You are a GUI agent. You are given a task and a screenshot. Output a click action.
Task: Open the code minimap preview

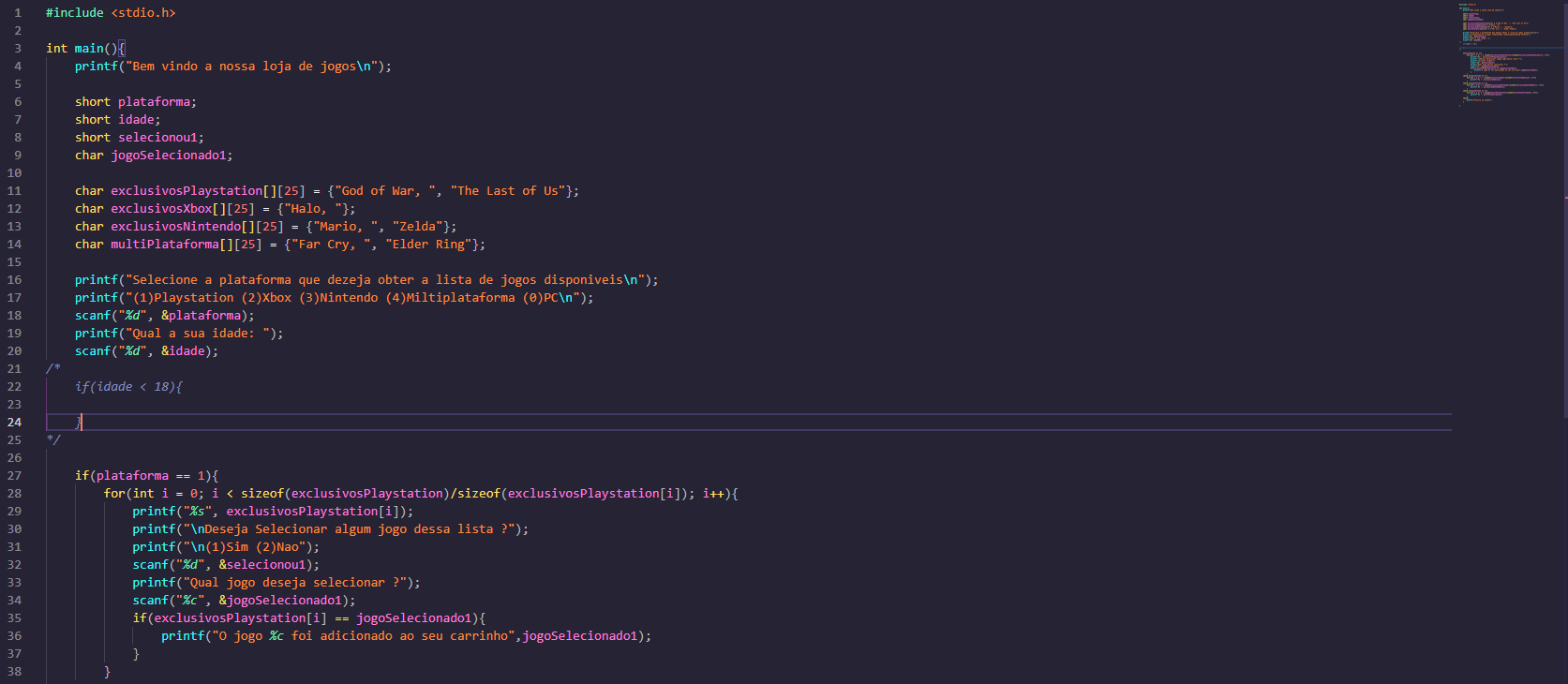click(x=1507, y=54)
